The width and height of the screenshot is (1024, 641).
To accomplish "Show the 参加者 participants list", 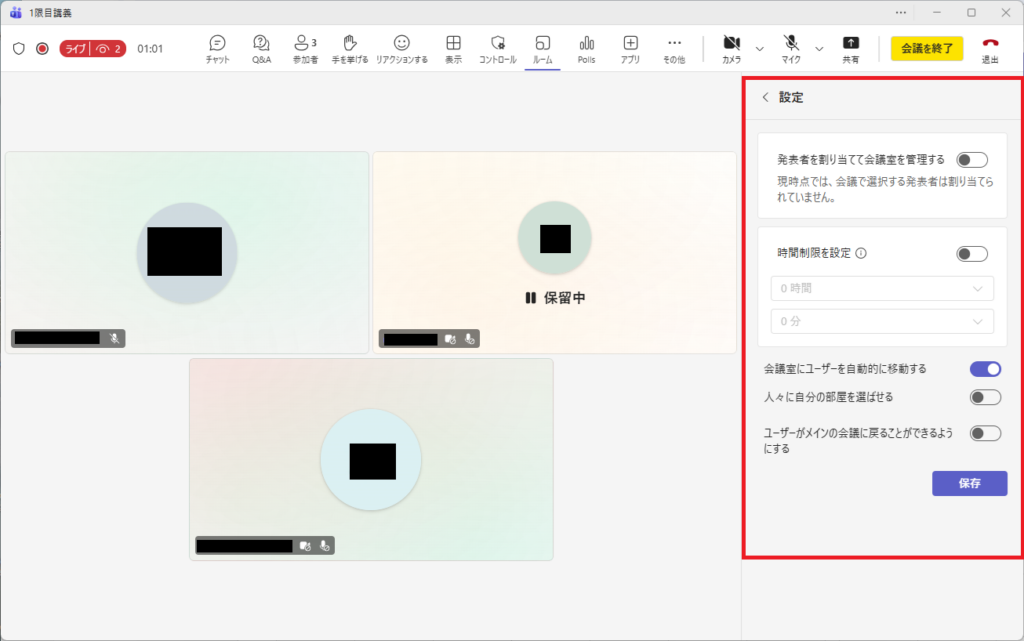I will point(305,44).
